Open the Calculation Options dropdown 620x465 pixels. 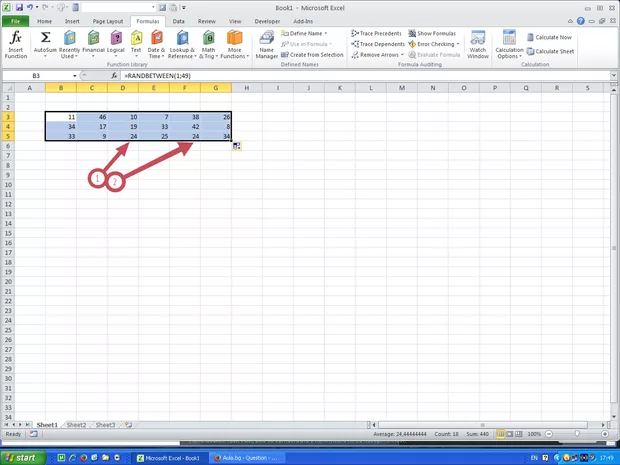pyautogui.click(x=509, y=43)
